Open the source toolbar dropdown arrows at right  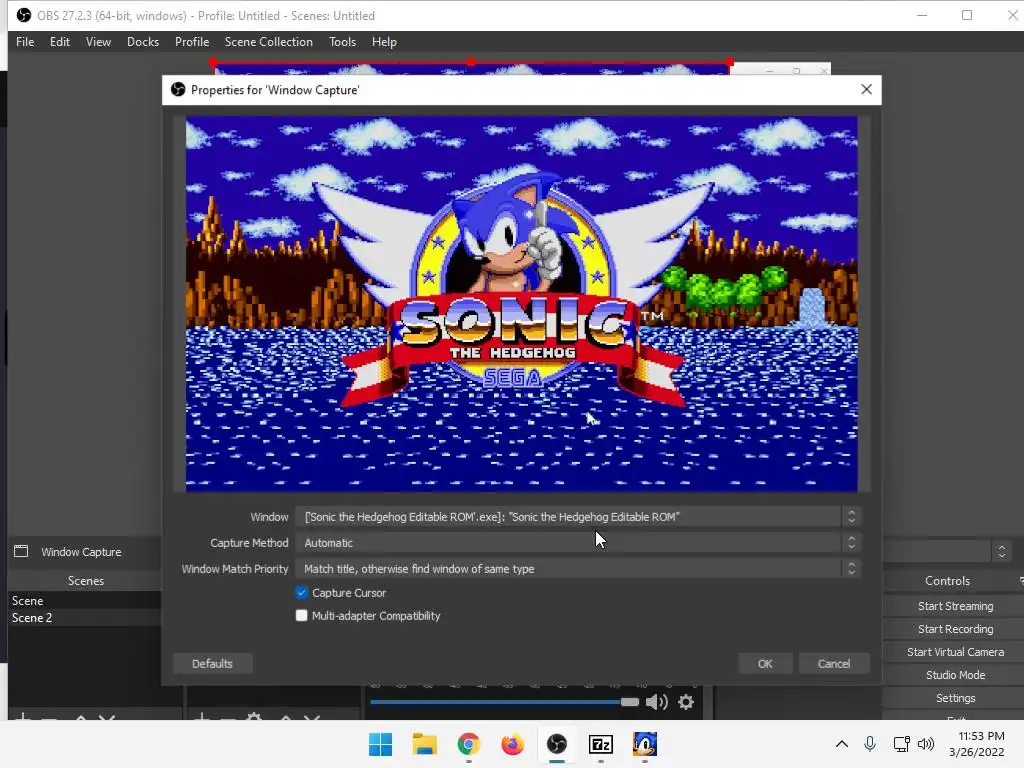pyautogui.click(x=1001, y=552)
